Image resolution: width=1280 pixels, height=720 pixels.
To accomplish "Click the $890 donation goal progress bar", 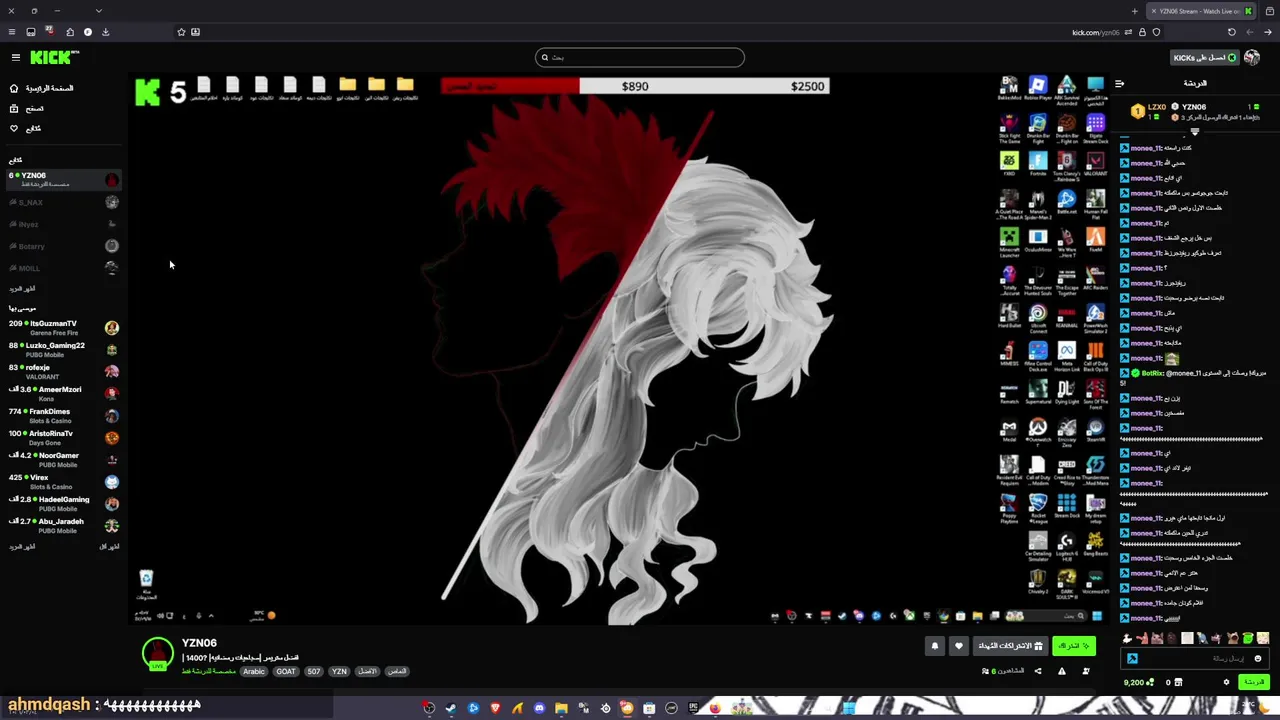I will [x=635, y=86].
